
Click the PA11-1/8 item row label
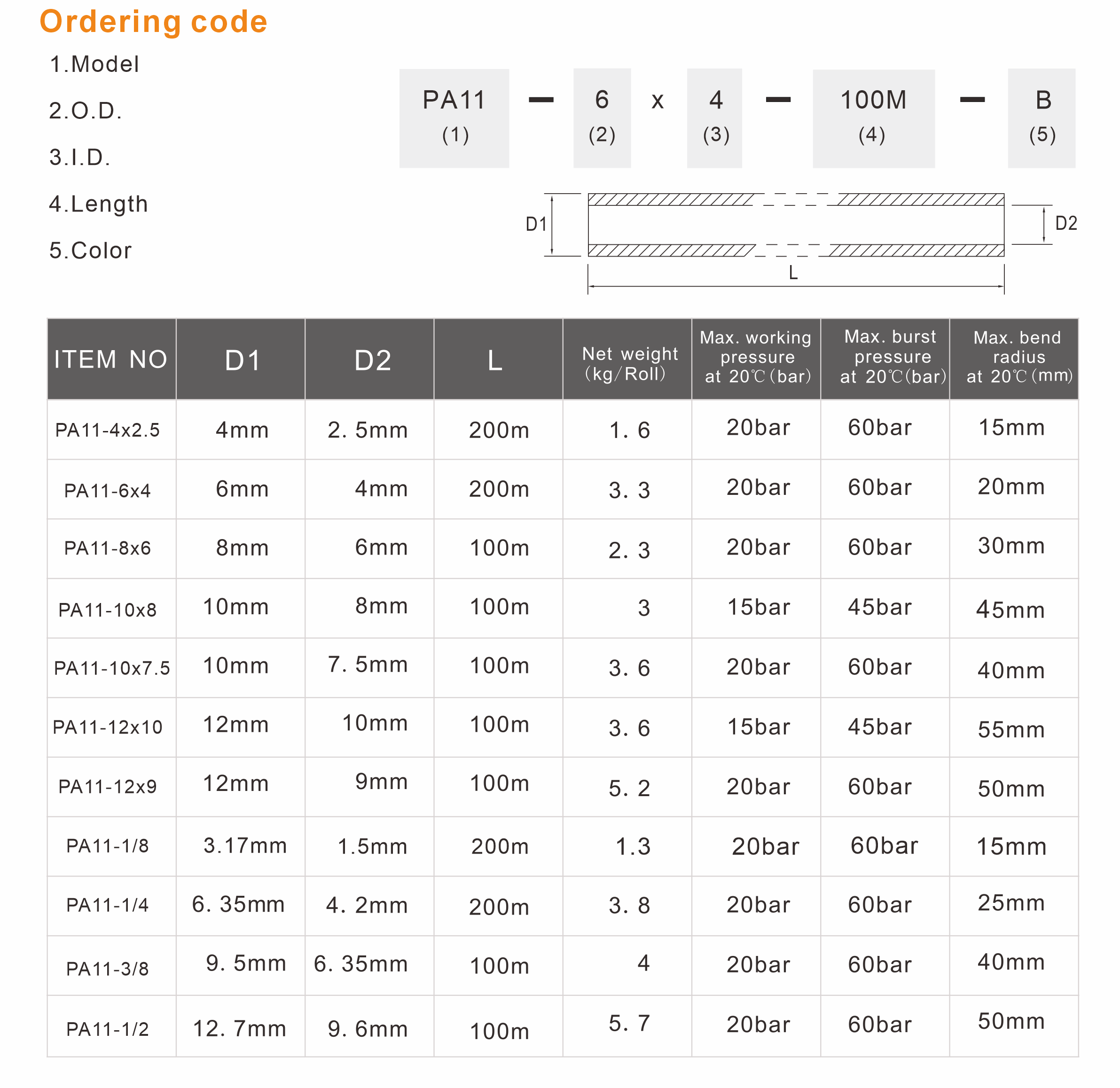point(108,845)
